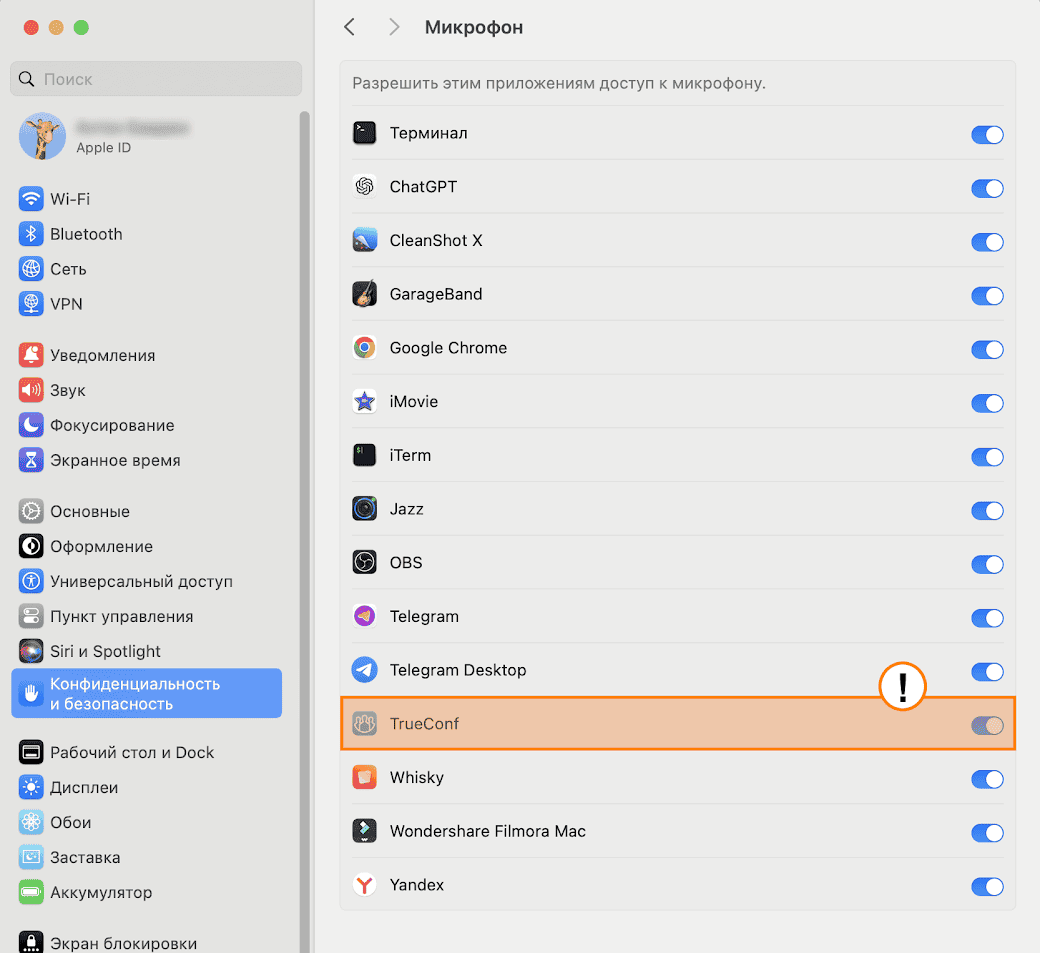
Task: Click the GarageBand guitar icon
Action: coord(364,294)
